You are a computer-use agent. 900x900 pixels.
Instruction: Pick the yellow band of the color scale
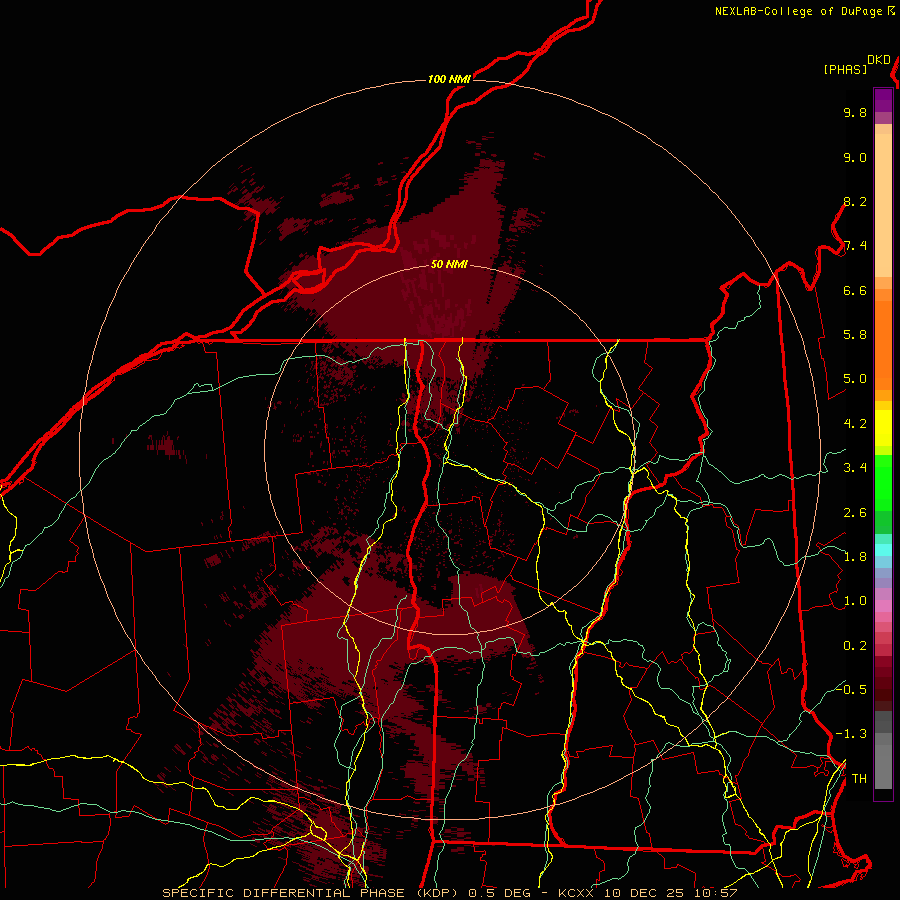click(x=883, y=428)
